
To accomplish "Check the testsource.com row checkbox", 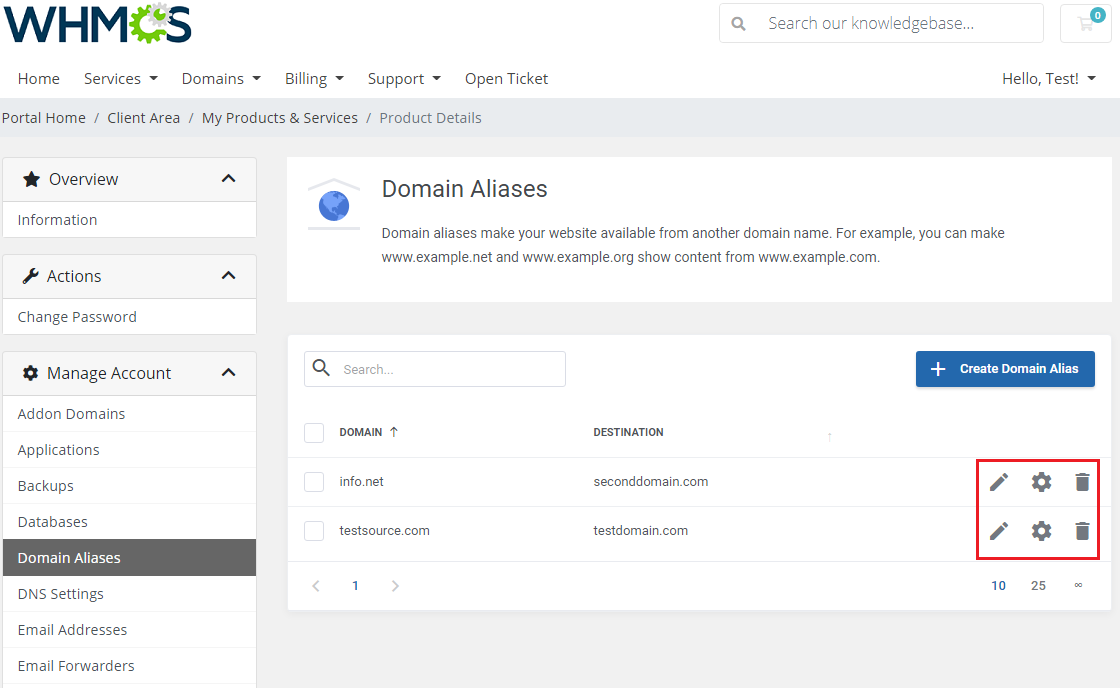I will [x=314, y=531].
